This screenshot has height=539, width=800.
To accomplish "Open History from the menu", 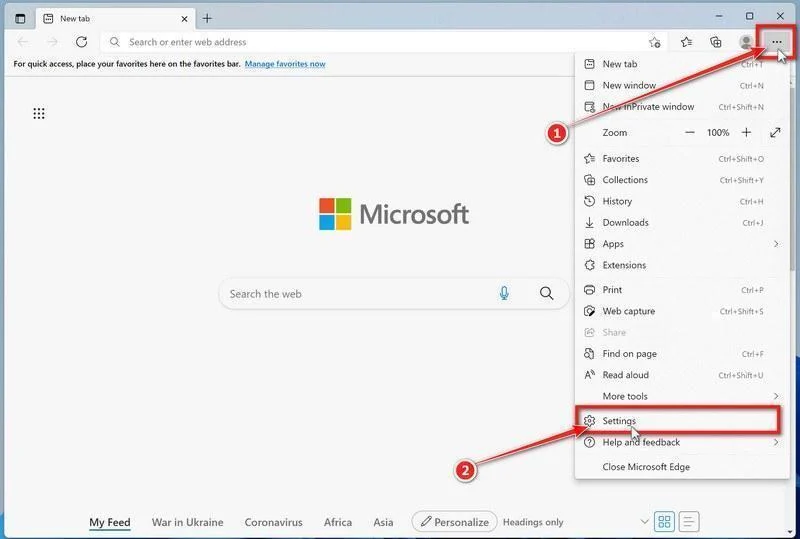I will pyautogui.click(x=682, y=202).
